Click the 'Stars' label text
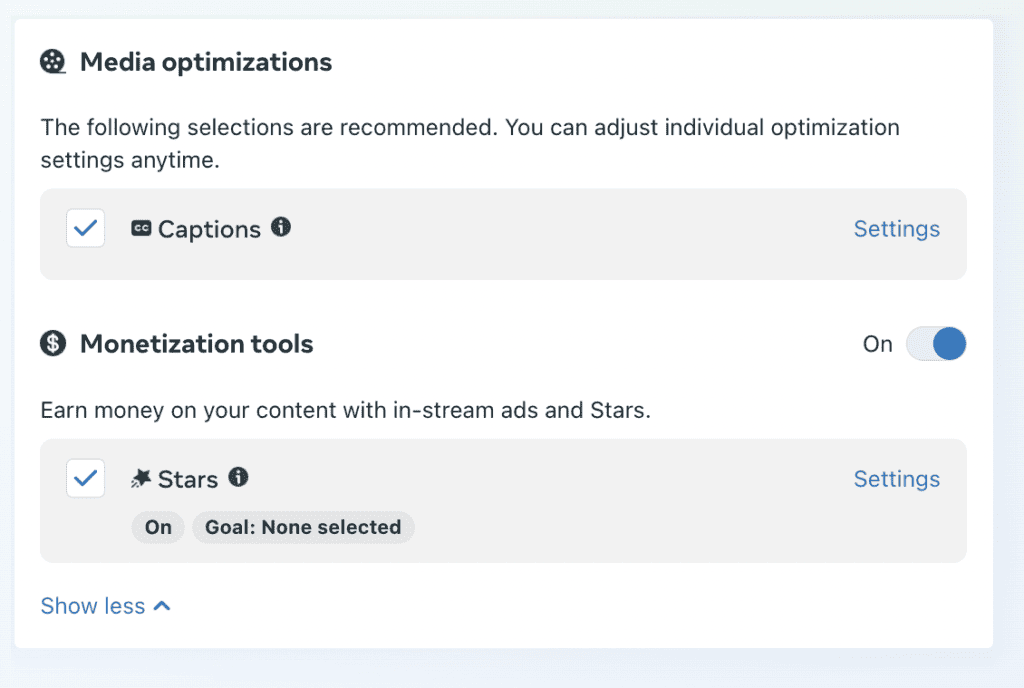Screen dimensions: 1024x688 [x=187, y=479]
